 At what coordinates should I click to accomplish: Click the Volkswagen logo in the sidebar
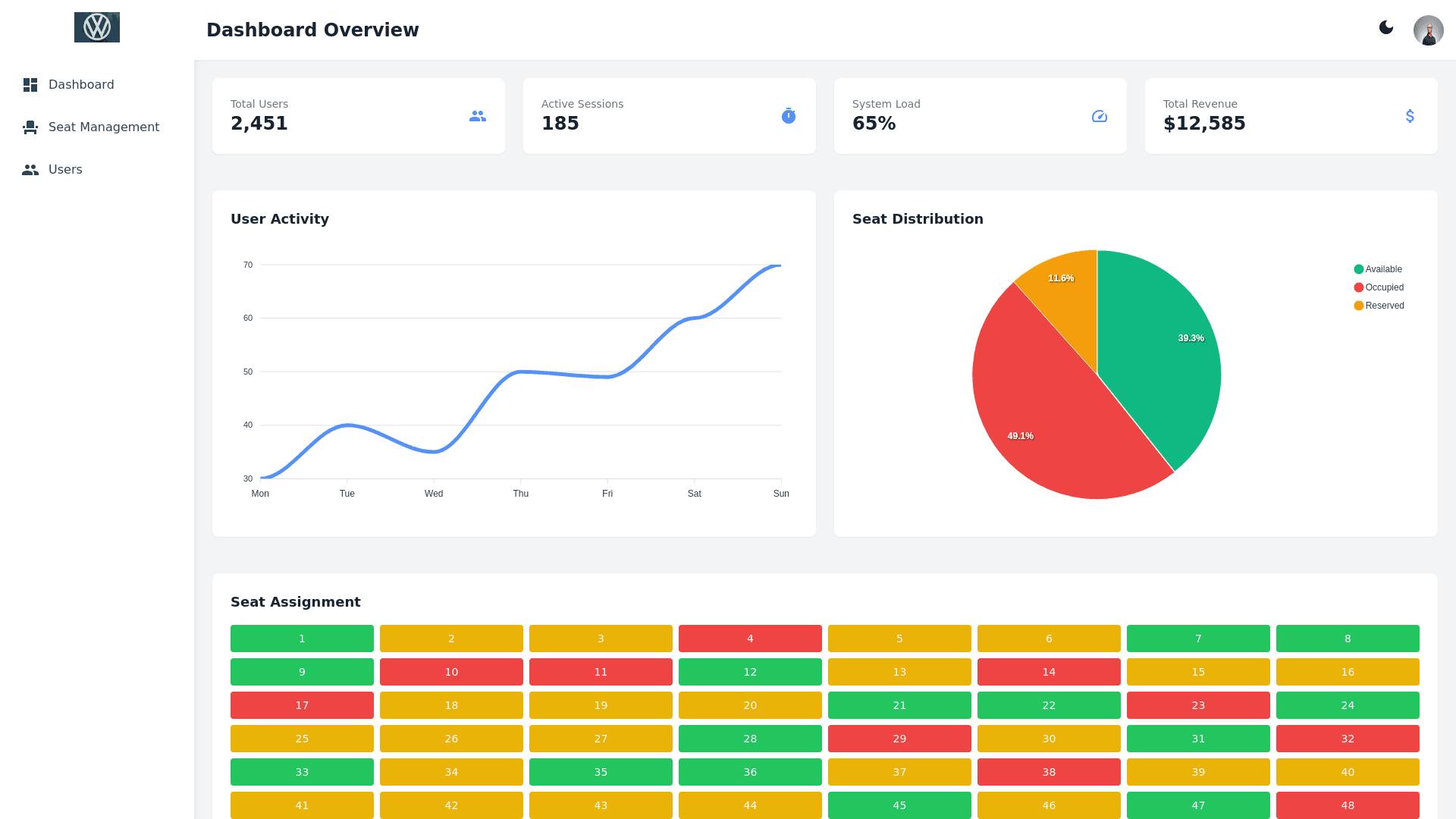(x=97, y=27)
